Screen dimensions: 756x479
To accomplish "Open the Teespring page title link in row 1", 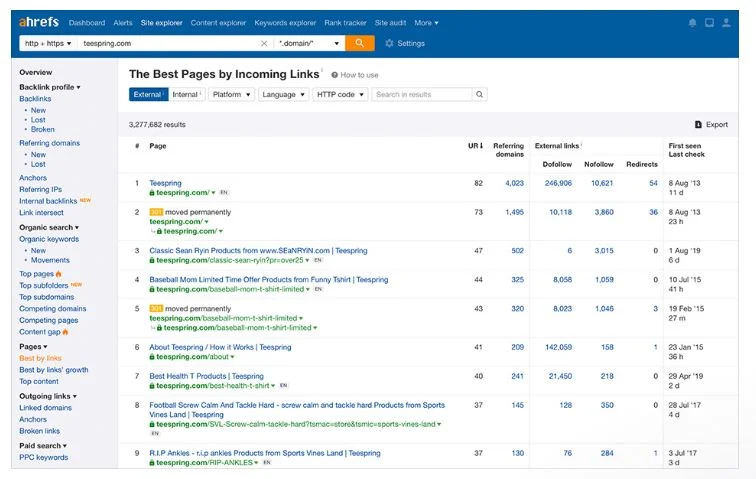I will (165, 183).
